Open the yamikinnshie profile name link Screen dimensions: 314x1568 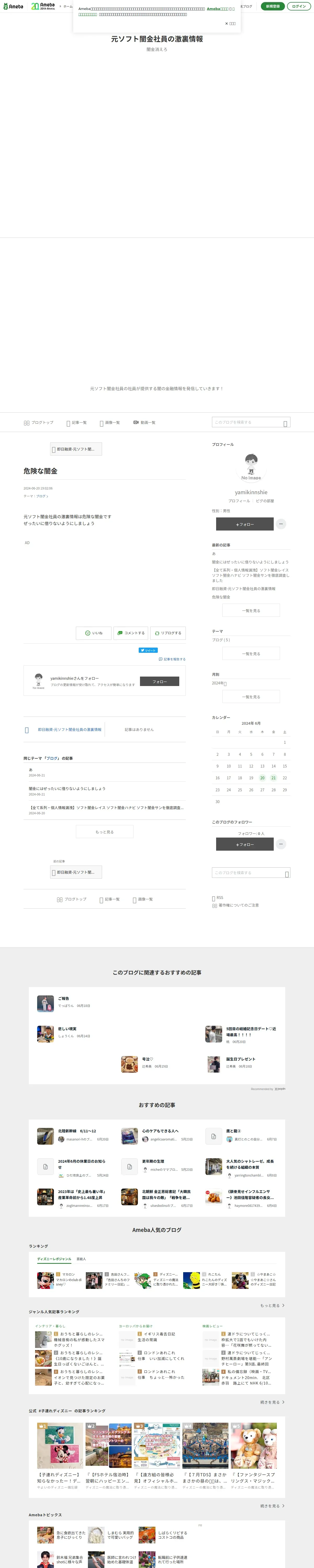[251, 492]
